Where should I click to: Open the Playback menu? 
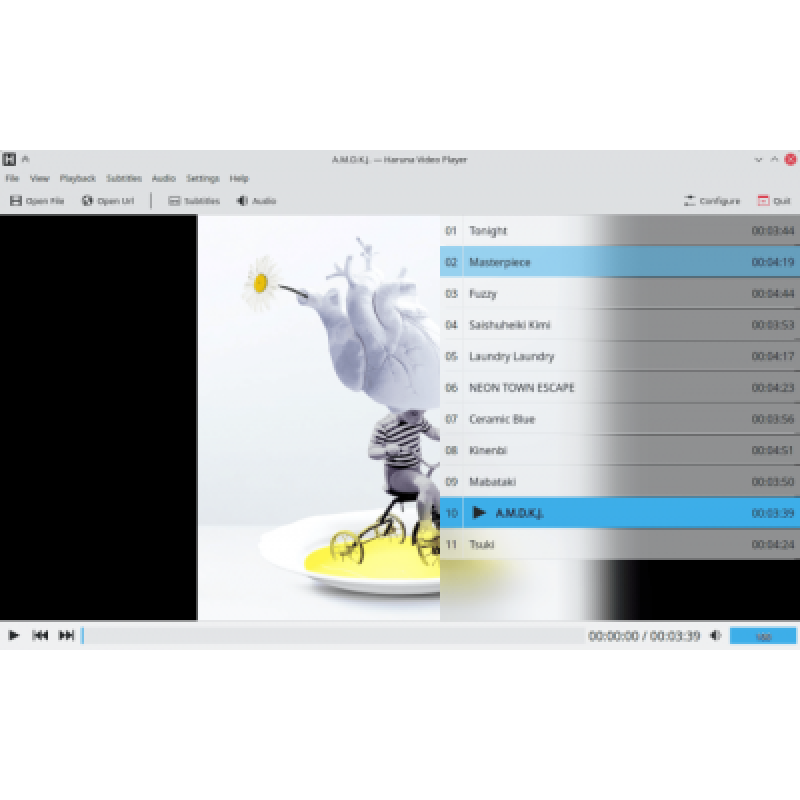click(77, 179)
